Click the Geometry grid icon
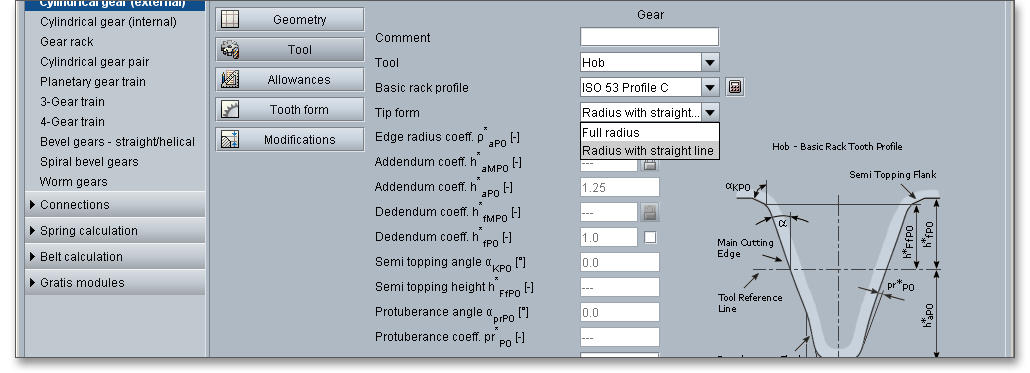1030x373 pixels. (230, 19)
